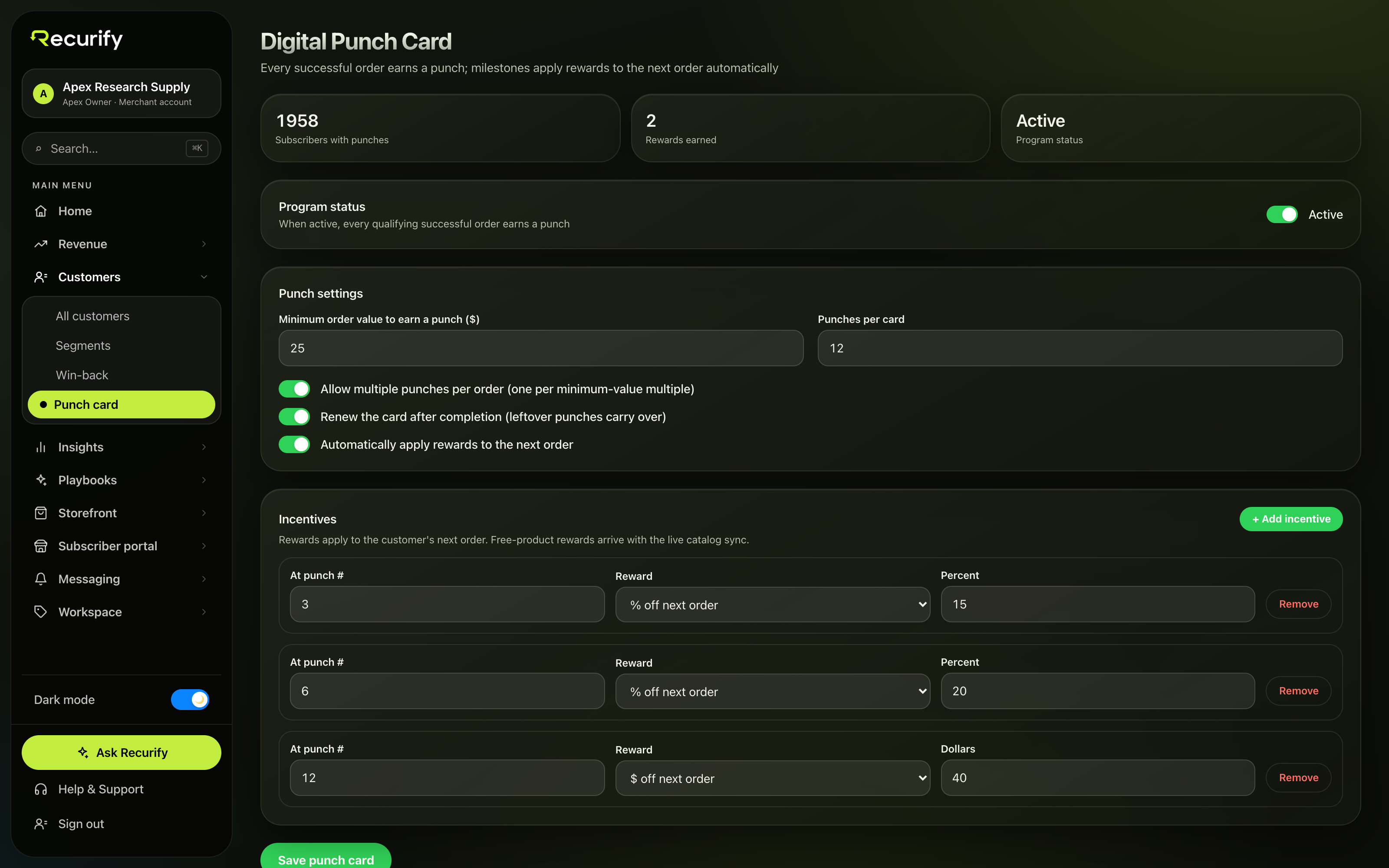1389x868 pixels.
Task: Remove the punch 3 incentive
Action: [x=1298, y=604]
